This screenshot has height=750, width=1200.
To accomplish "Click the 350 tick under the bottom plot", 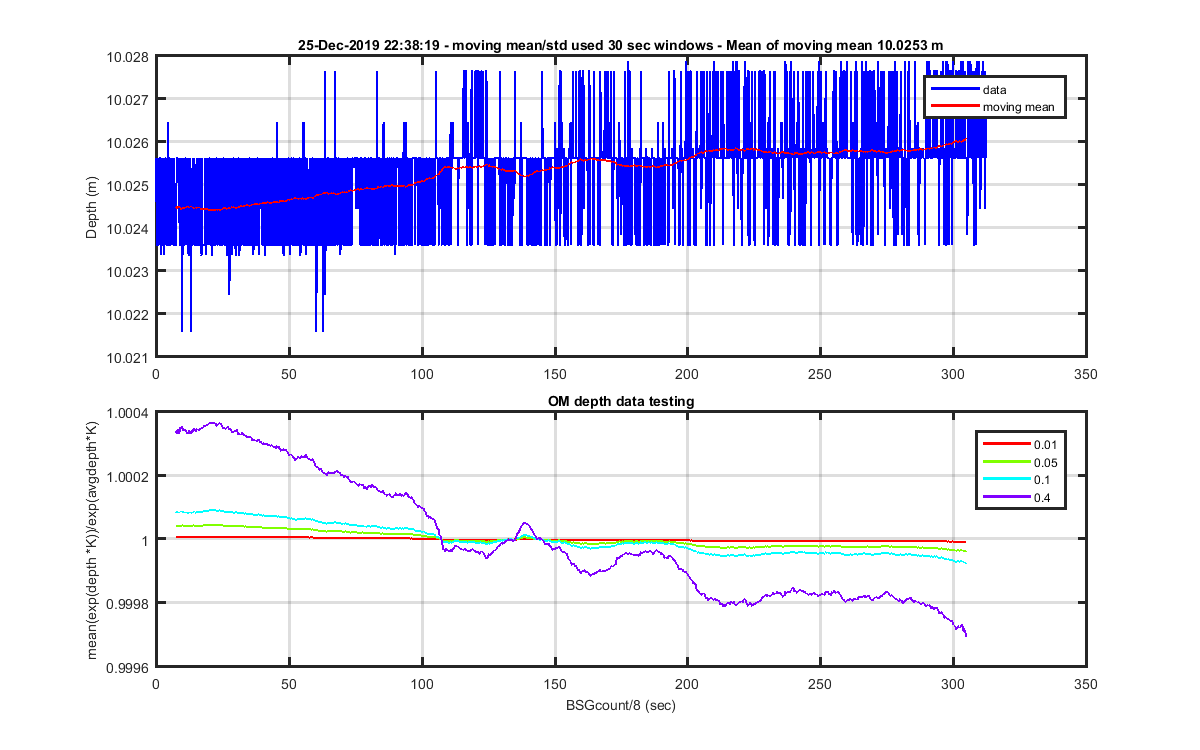I will click(x=1085, y=683).
